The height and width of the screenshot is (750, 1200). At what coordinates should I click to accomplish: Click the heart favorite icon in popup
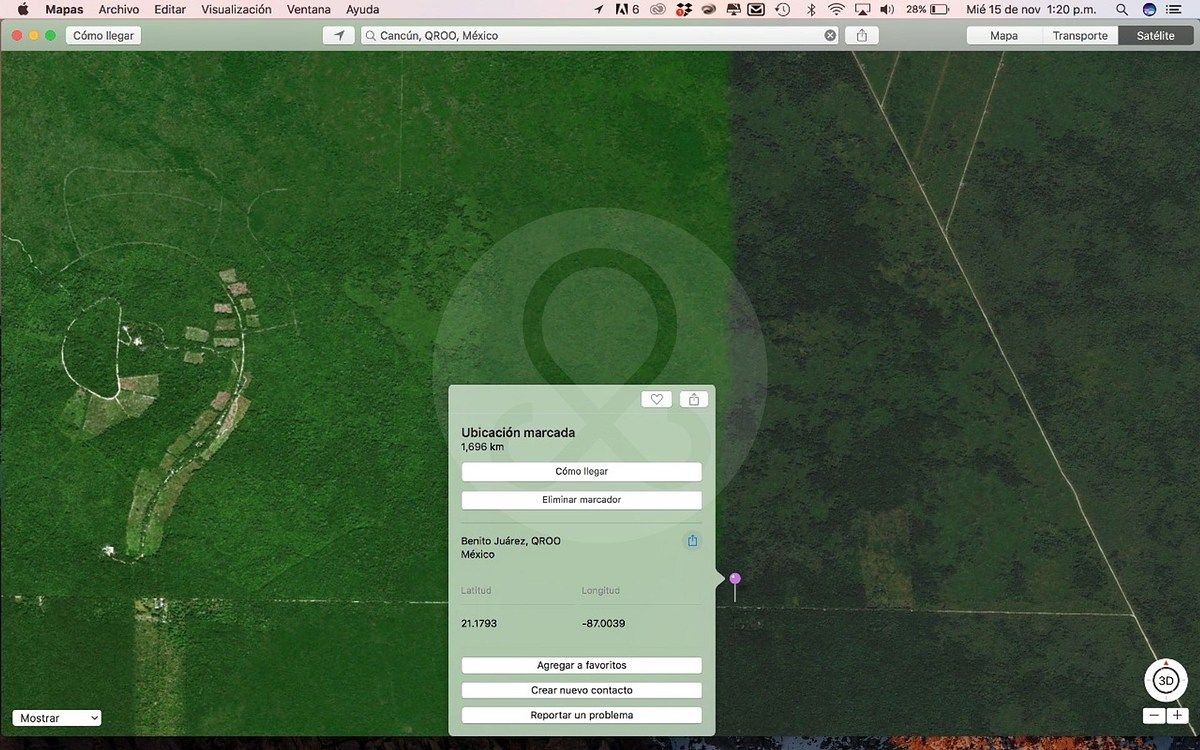tap(656, 399)
